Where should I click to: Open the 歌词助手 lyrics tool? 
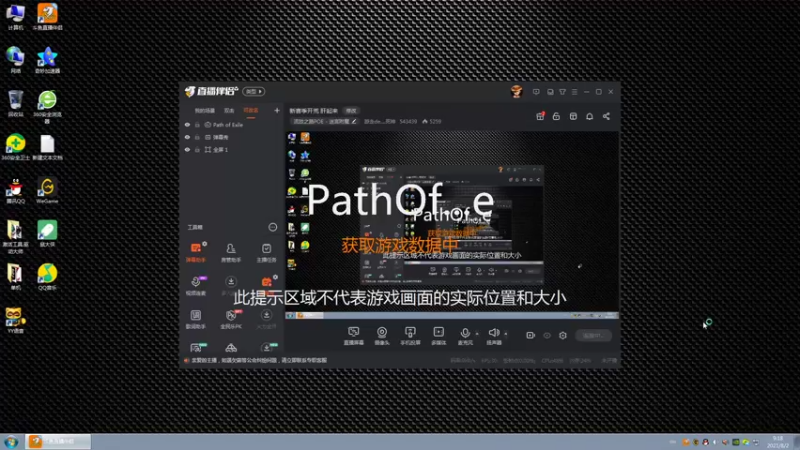196,318
